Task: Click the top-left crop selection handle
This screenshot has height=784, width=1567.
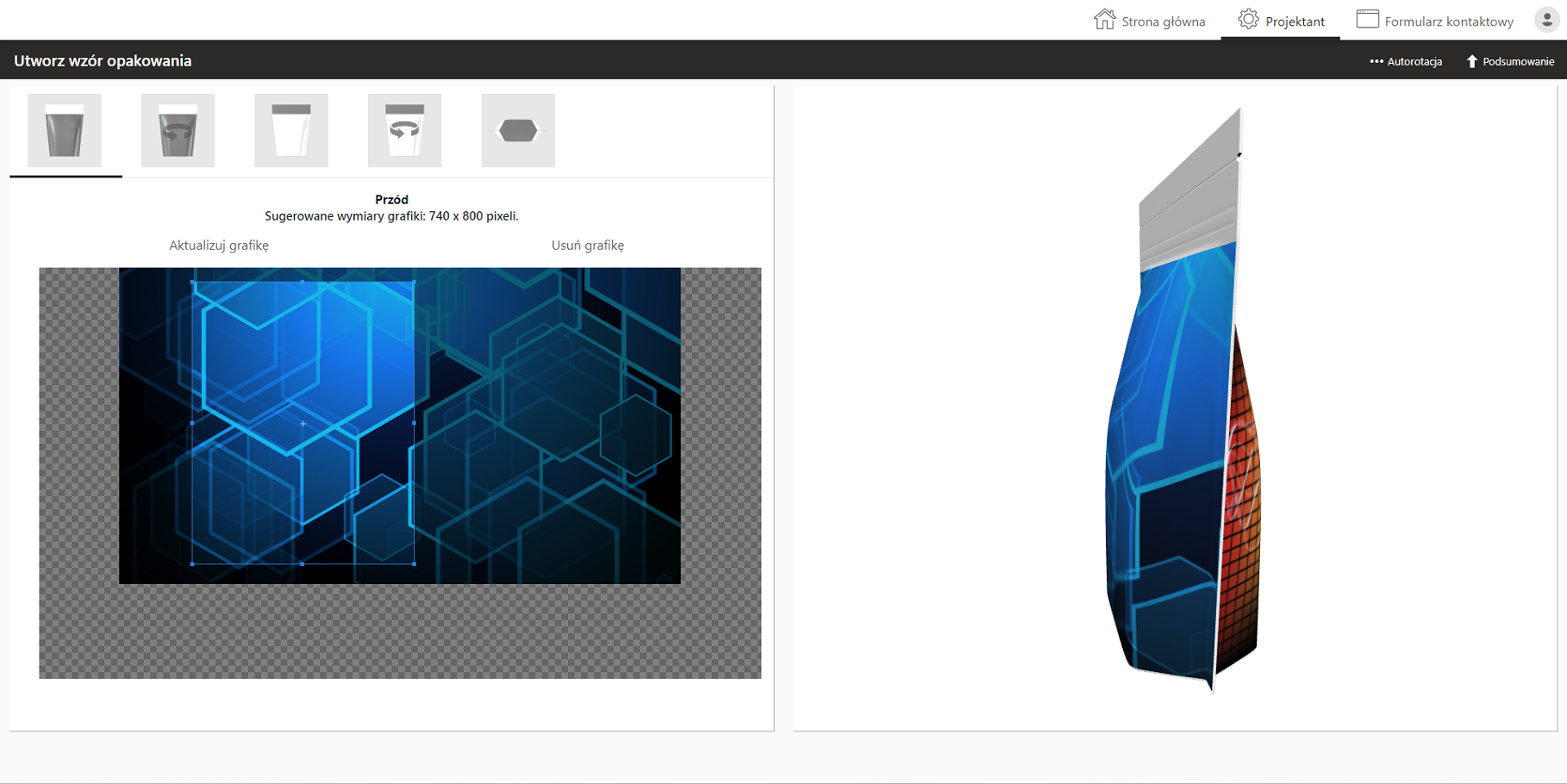Action: click(x=192, y=282)
